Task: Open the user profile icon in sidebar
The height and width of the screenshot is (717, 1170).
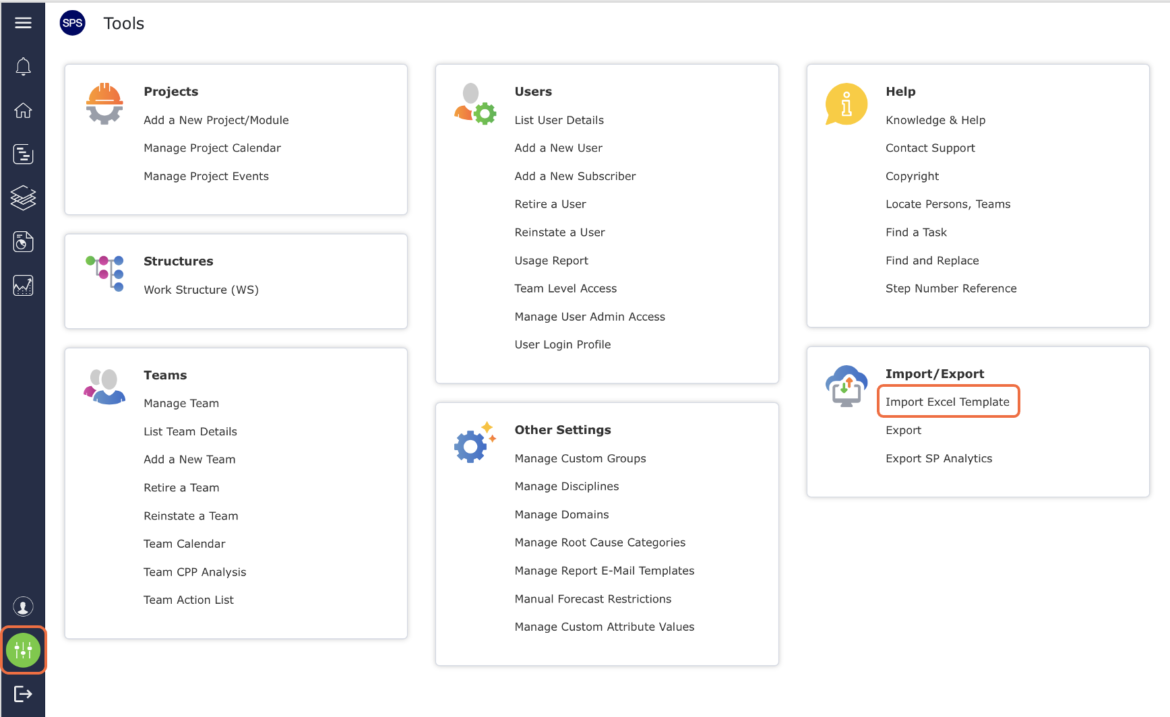Action: click(23, 607)
